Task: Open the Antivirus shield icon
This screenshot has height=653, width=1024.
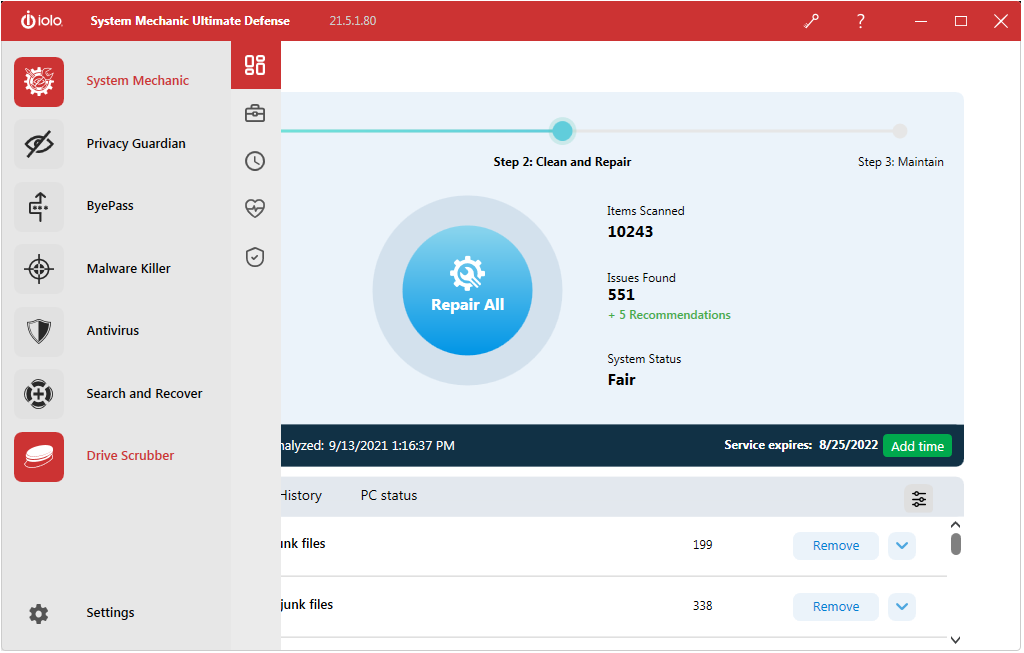Action: (x=39, y=331)
